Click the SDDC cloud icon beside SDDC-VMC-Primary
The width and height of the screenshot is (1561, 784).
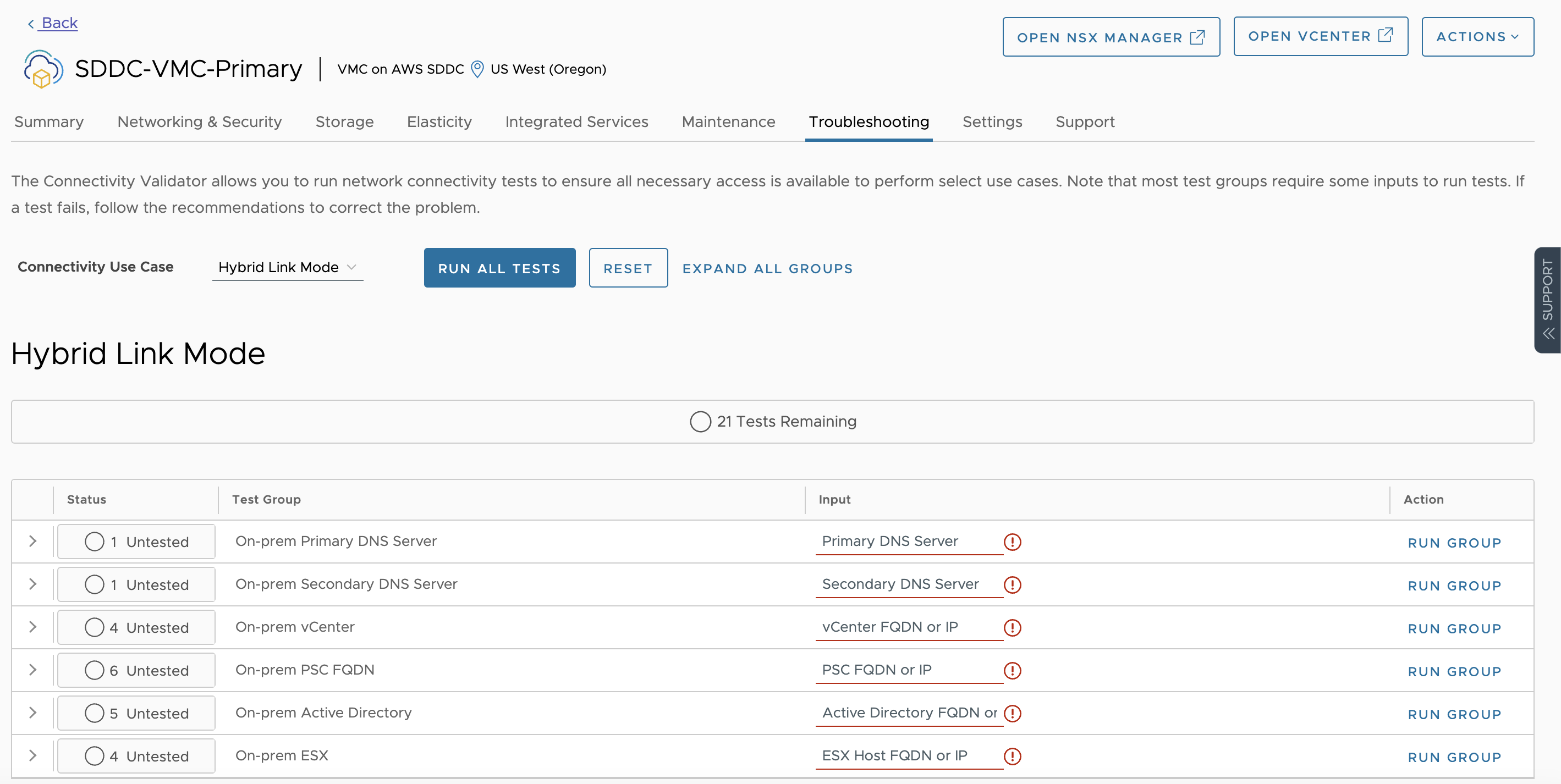[x=41, y=69]
